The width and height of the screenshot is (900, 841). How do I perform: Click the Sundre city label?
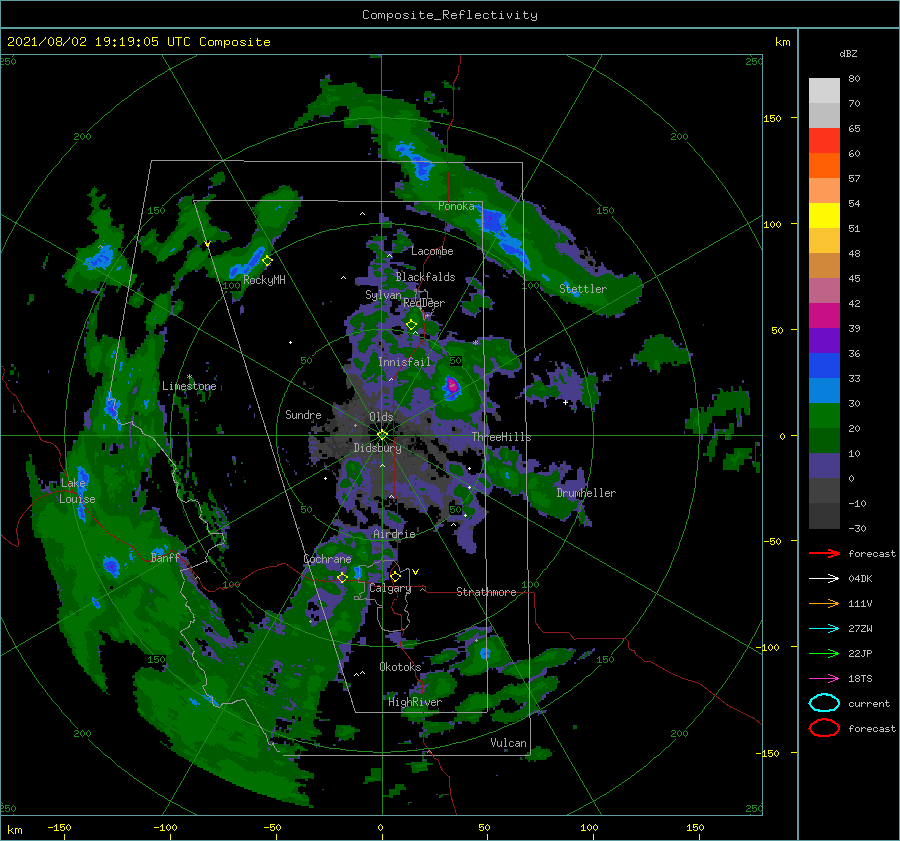click(x=303, y=414)
